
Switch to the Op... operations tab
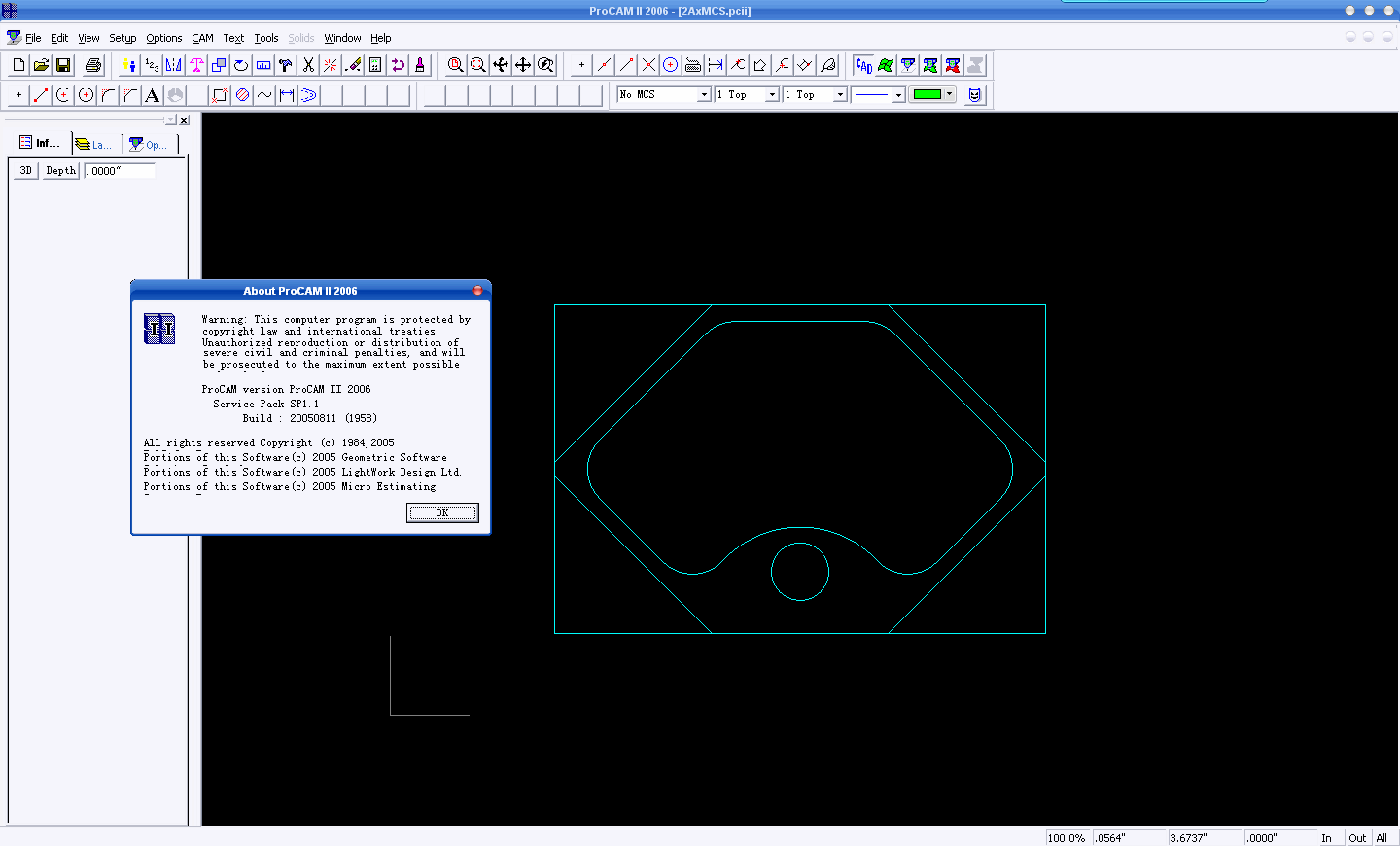pyautogui.click(x=149, y=144)
